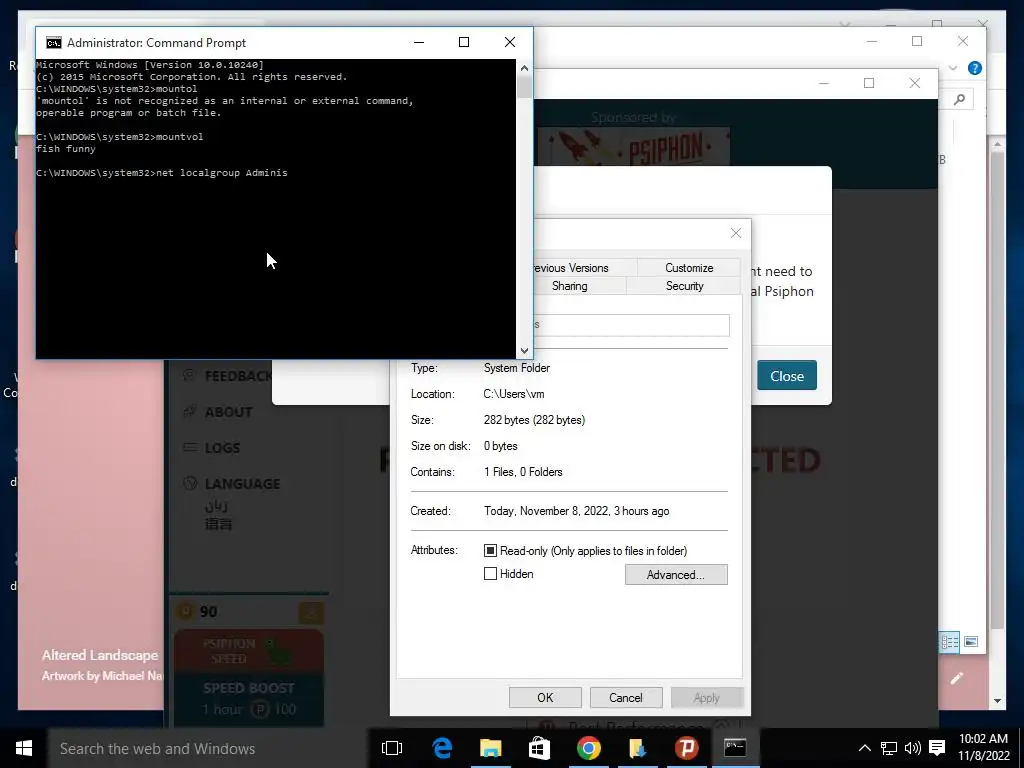Toggle the Read-only attribute checkbox
Viewport: 1024px width, 768px height.
click(490, 551)
